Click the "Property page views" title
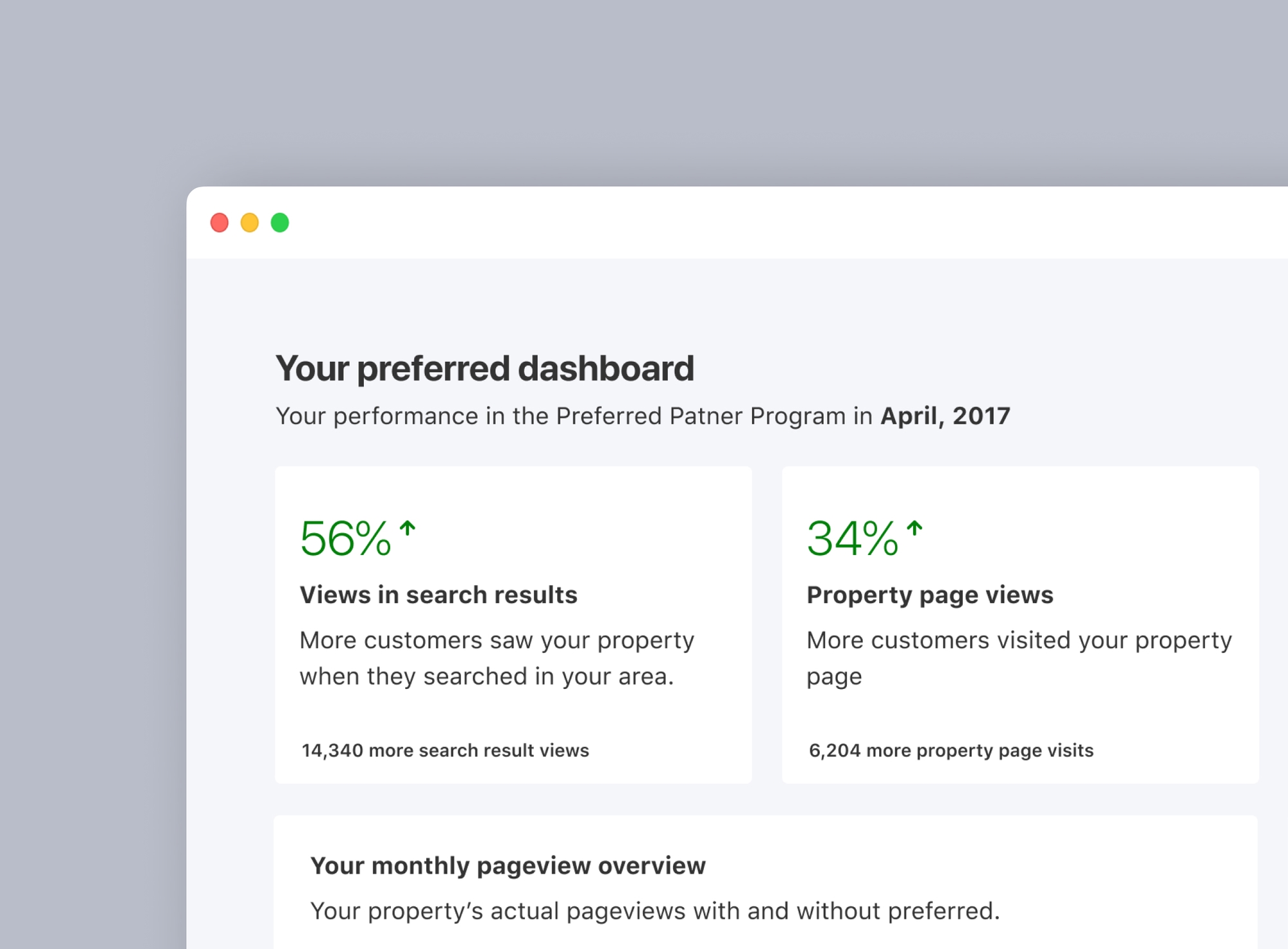1288x949 pixels. tap(930, 595)
